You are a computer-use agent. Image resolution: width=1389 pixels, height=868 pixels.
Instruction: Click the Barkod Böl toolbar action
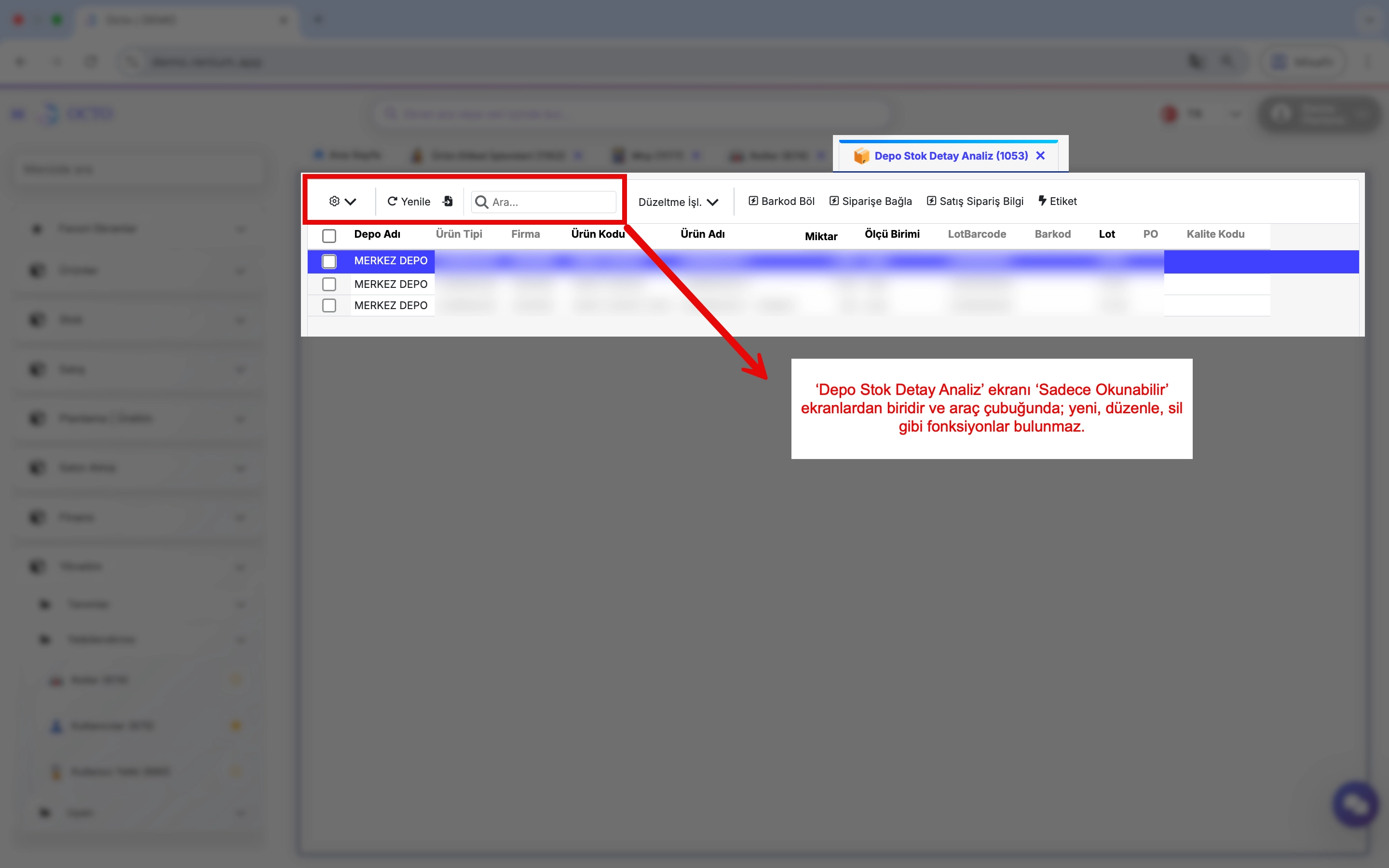(x=781, y=202)
